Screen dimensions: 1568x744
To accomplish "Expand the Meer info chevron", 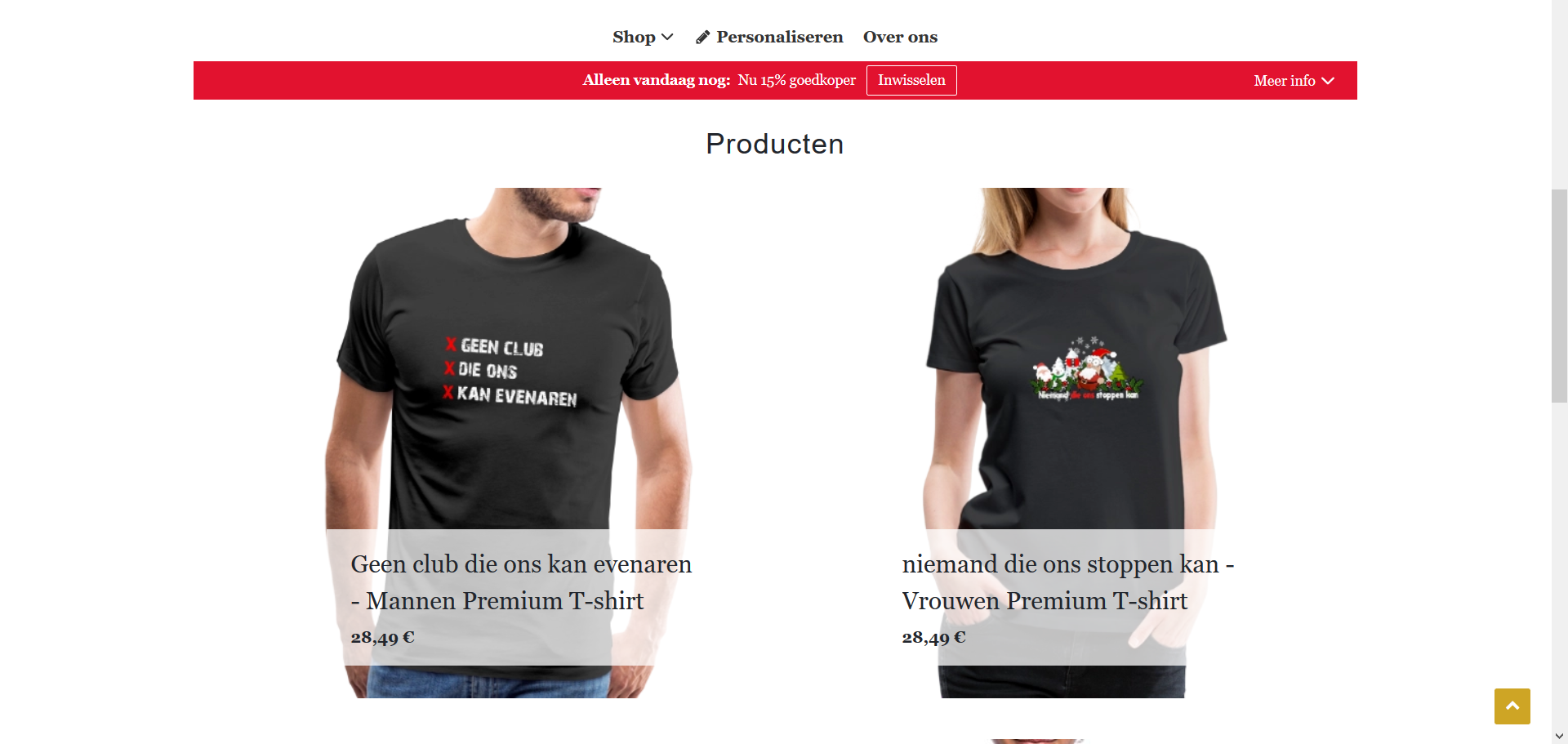I will (1328, 81).
